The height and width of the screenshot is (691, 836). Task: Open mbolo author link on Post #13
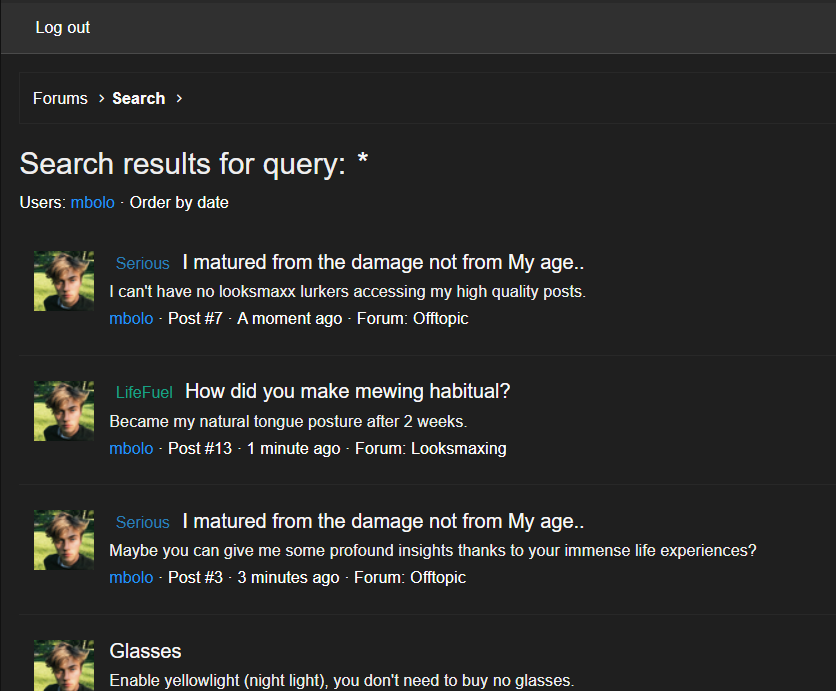pos(131,448)
